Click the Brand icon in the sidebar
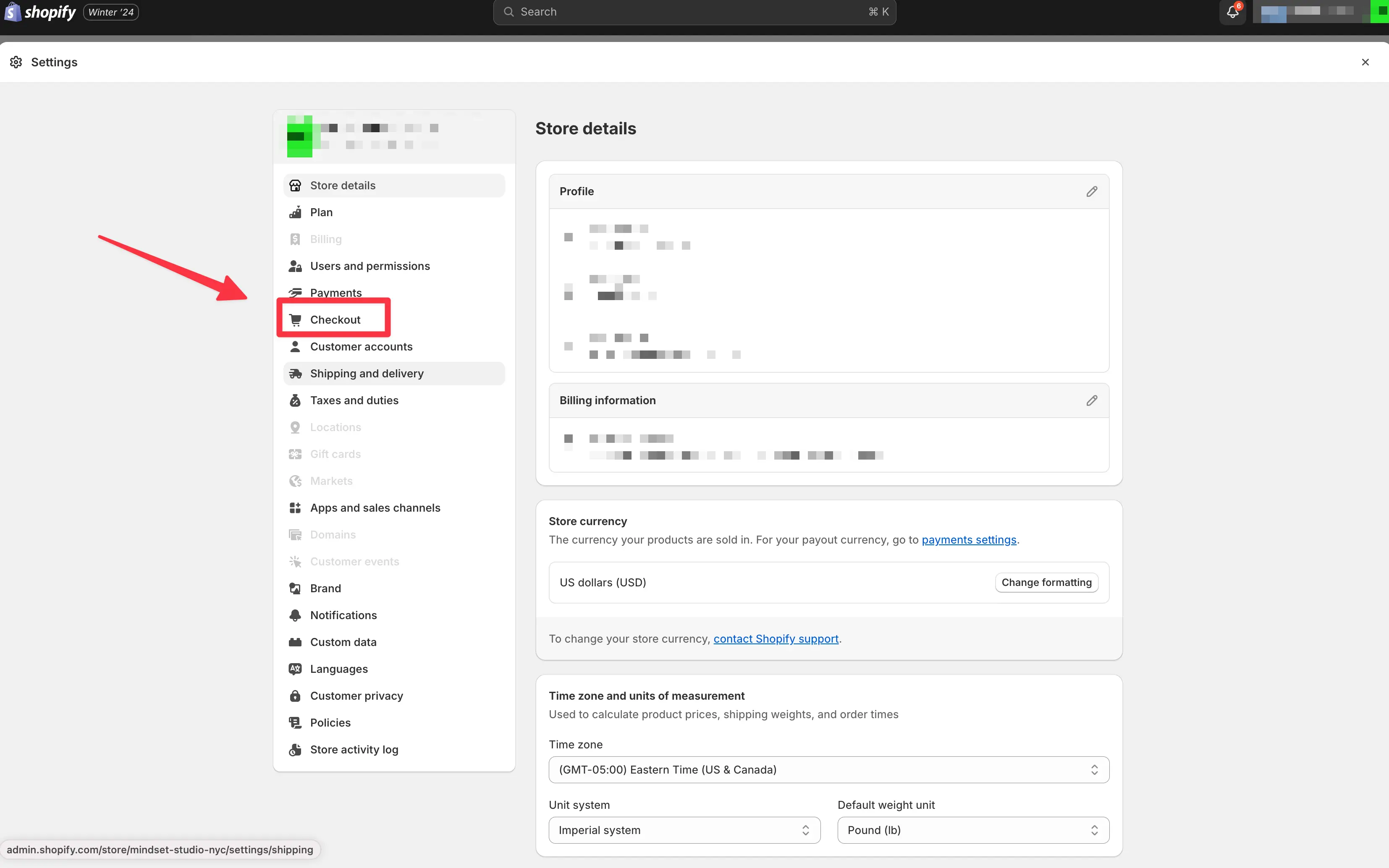Viewport: 1389px width, 868px height. (x=295, y=588)
